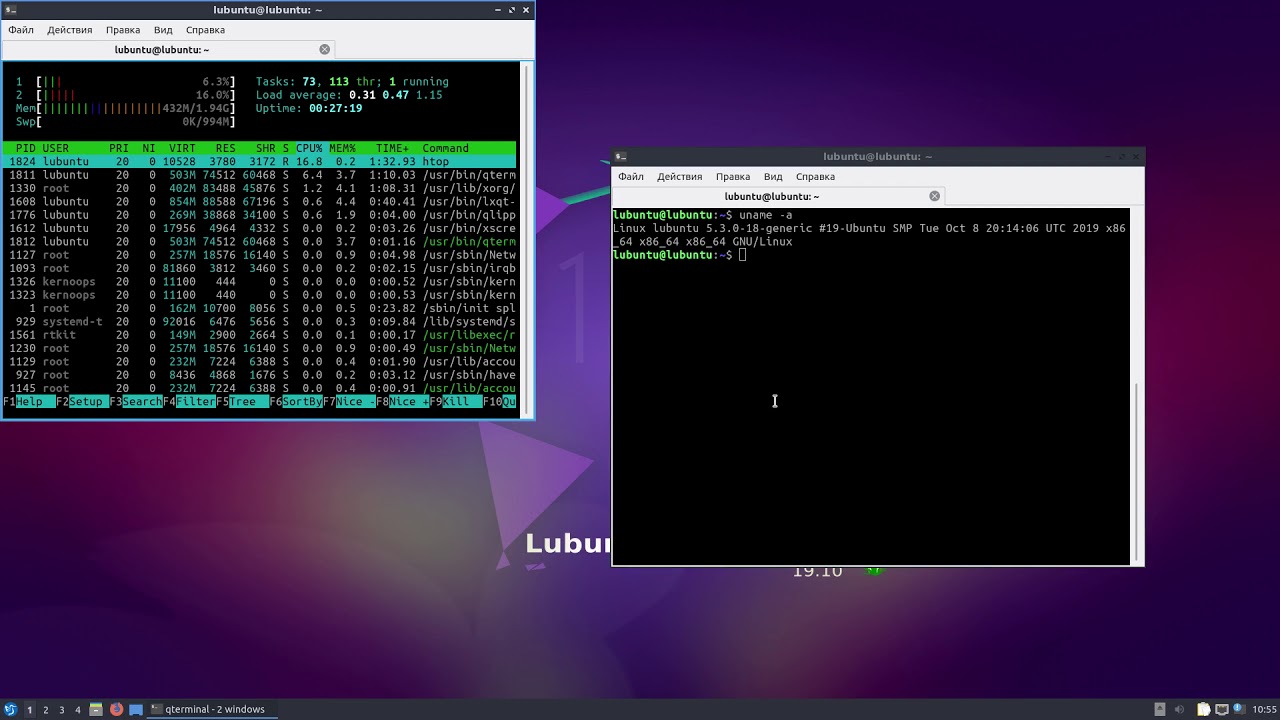Switch to virtual desktop 2

45,709
